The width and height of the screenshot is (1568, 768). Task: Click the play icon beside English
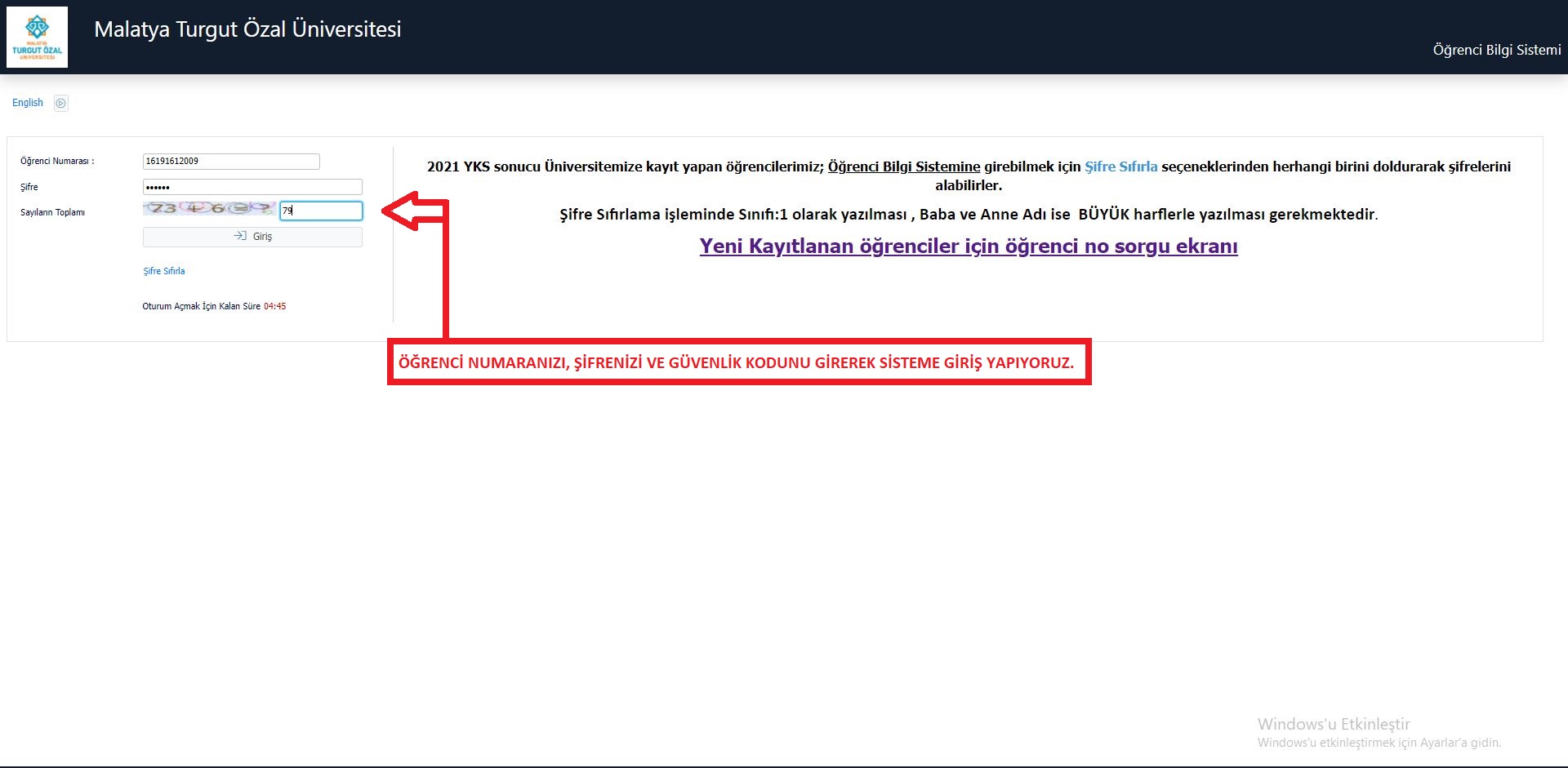60,103
